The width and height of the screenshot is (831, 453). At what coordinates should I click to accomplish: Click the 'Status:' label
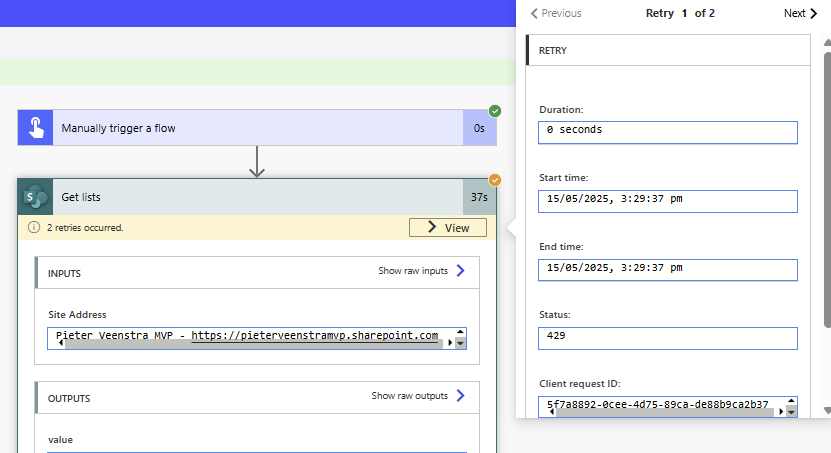555,315
